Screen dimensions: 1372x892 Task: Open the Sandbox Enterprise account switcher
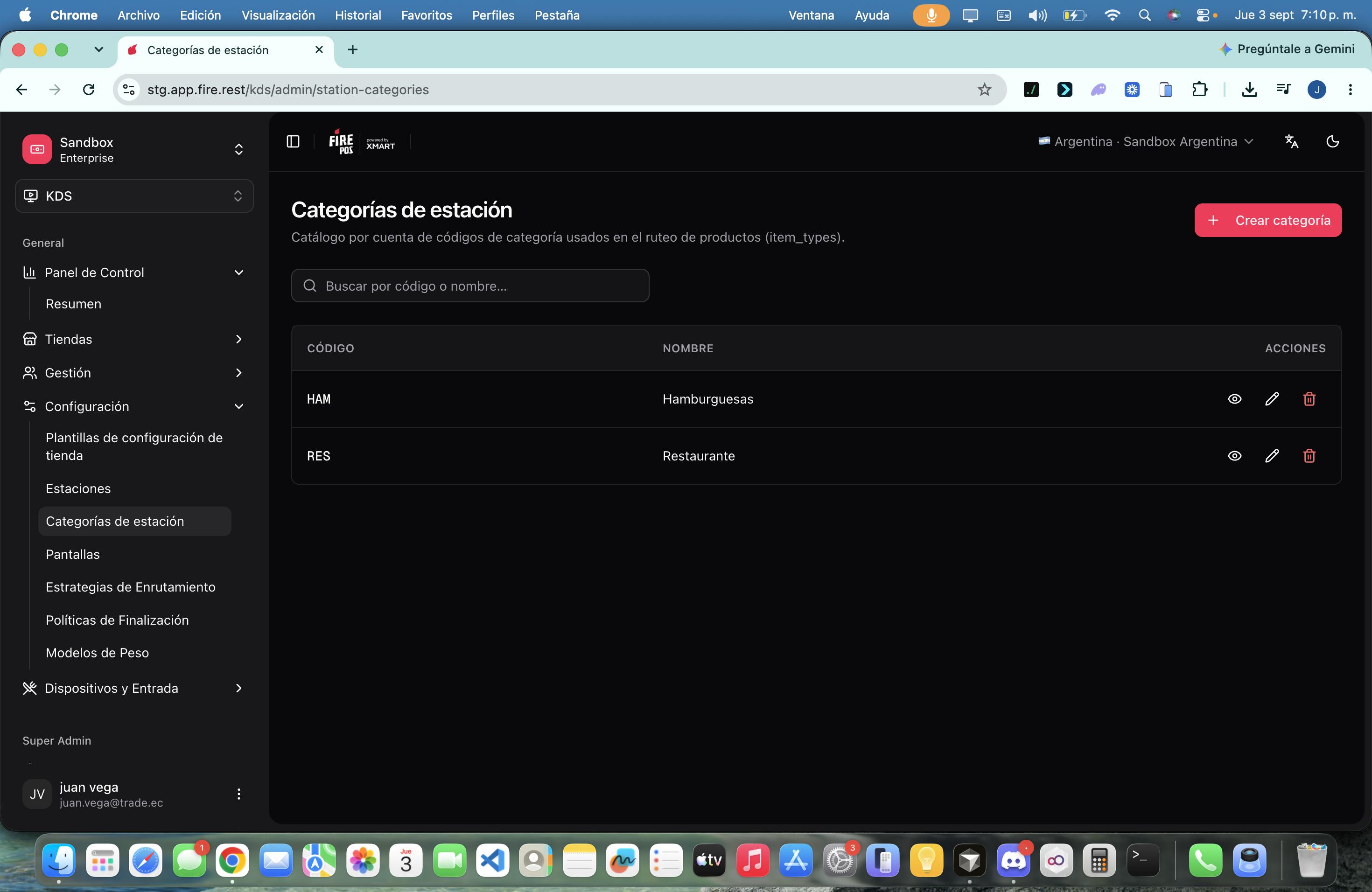point(134,149)
